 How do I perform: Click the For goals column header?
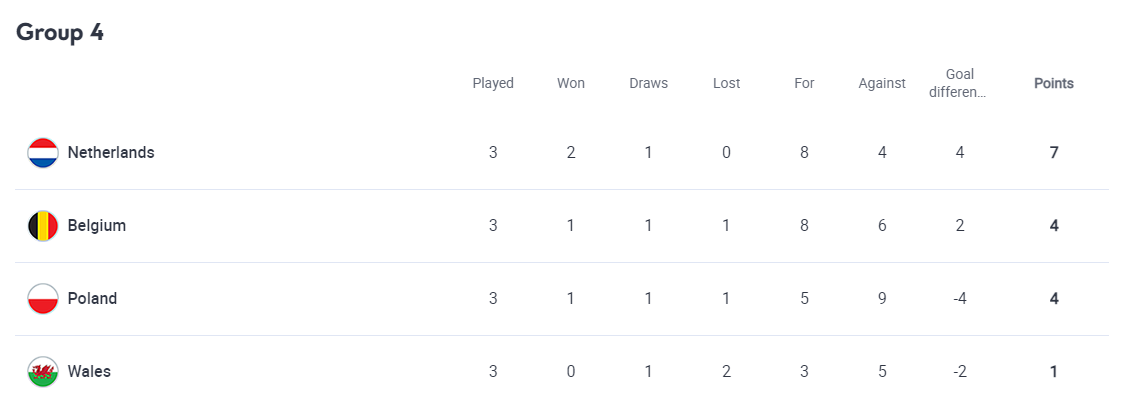pyautogui.click(x=804, y=84)
